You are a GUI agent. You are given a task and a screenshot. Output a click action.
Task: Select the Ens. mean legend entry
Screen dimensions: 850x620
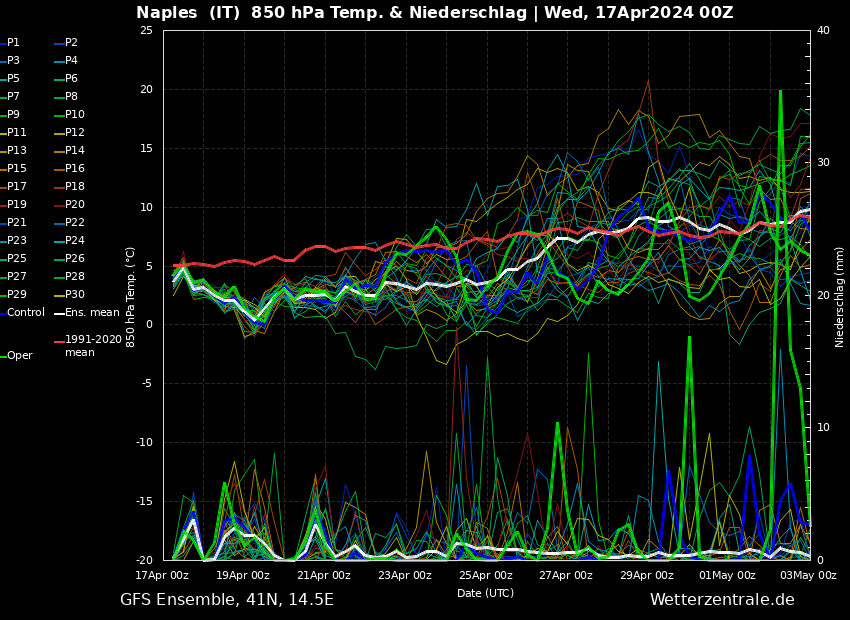tap(87, 312)
